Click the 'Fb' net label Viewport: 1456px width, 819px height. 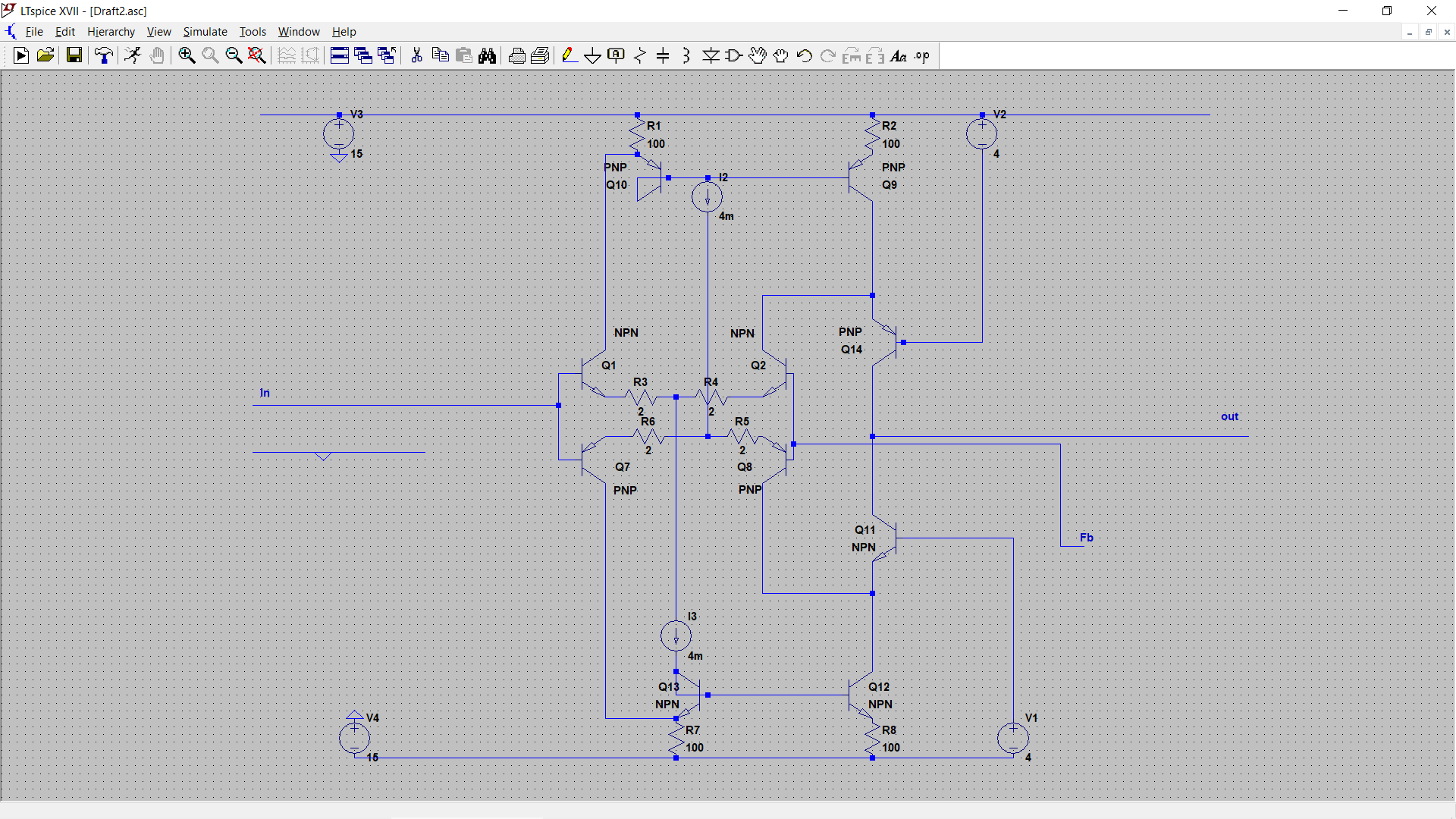click(x=1086, y=537)
